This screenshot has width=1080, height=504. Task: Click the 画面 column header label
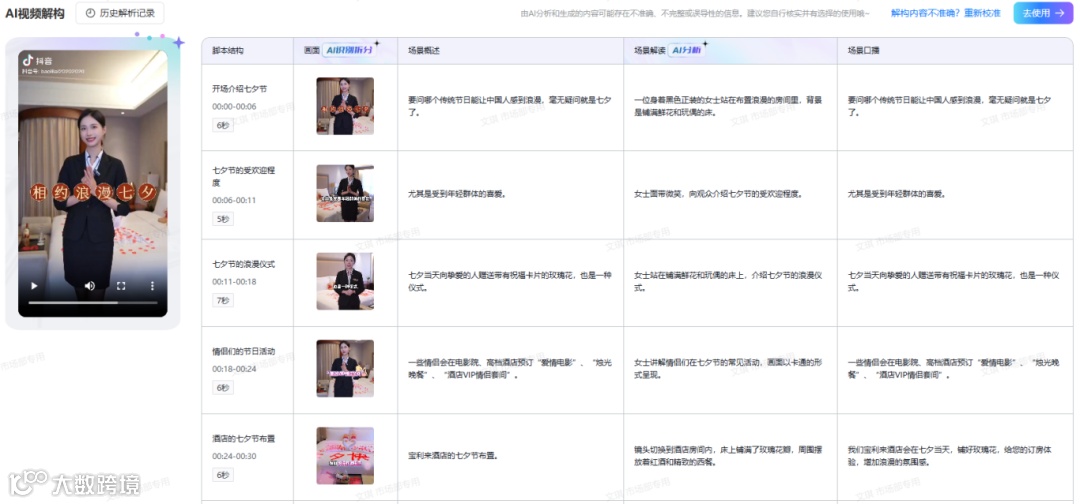click(311, 51)
